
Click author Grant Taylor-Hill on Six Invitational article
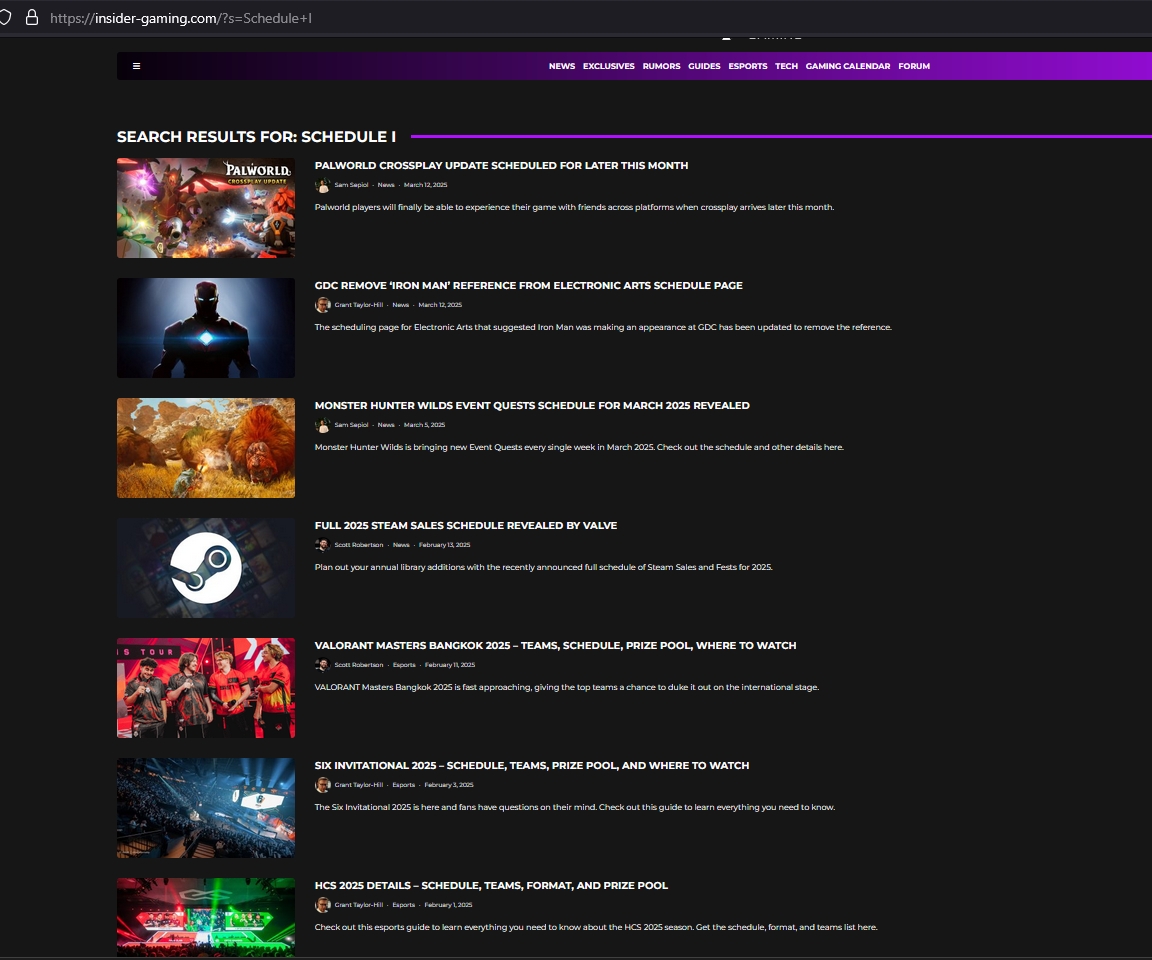click(x=359, y=784)
